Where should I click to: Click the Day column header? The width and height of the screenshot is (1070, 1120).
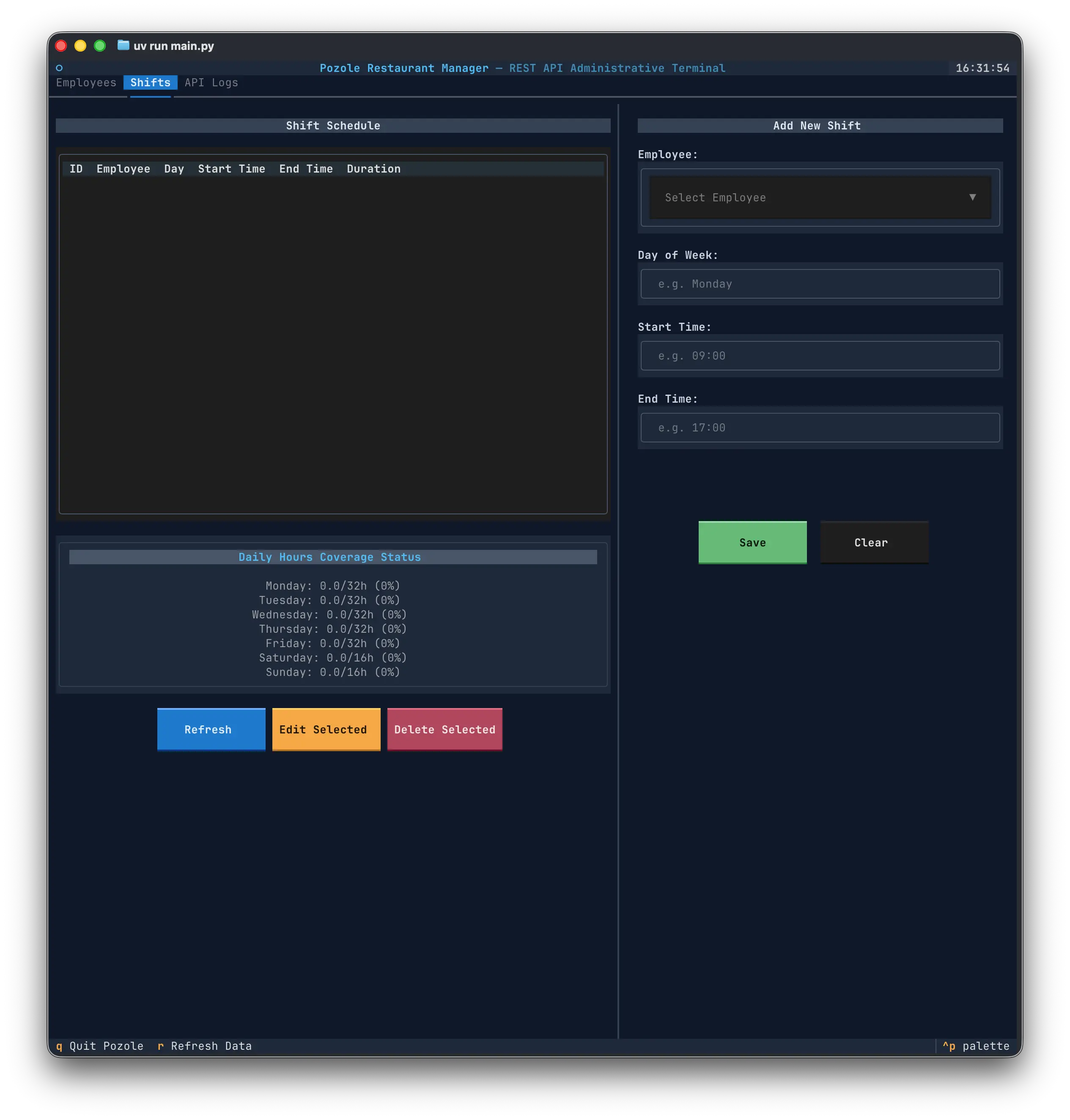(x=174, y=169)
